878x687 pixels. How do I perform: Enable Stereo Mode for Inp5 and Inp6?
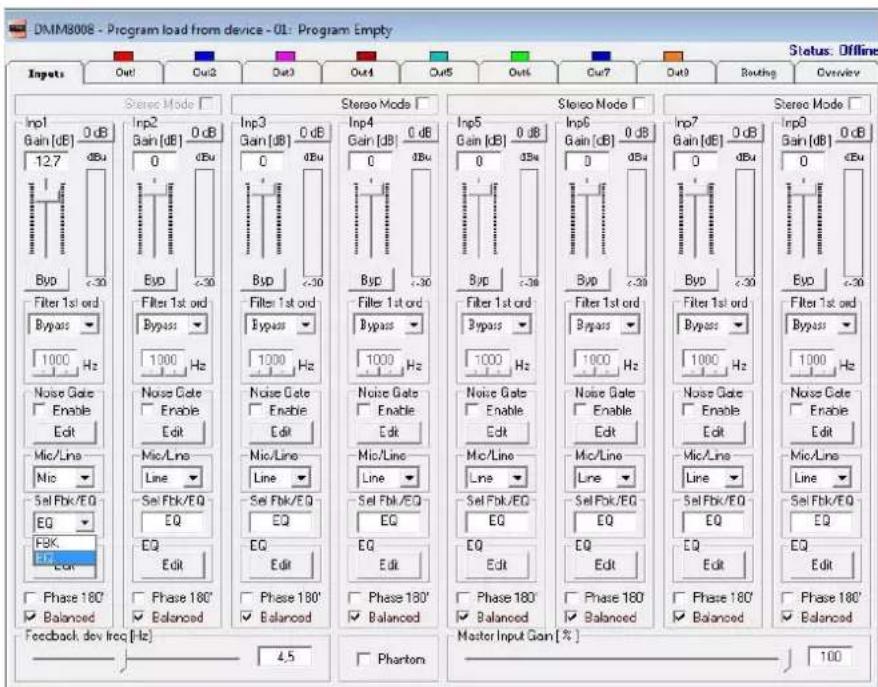[x=639, y=104]
